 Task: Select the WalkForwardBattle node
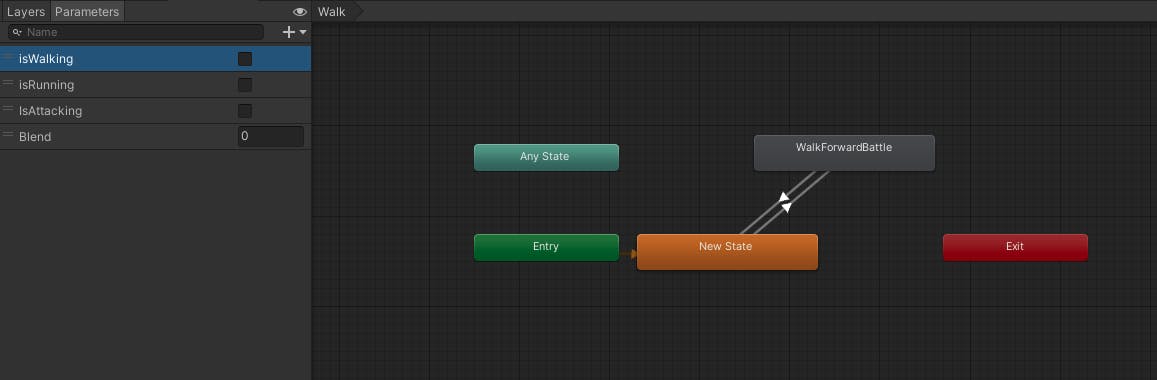pyautogui.click(x=844, y=153)
